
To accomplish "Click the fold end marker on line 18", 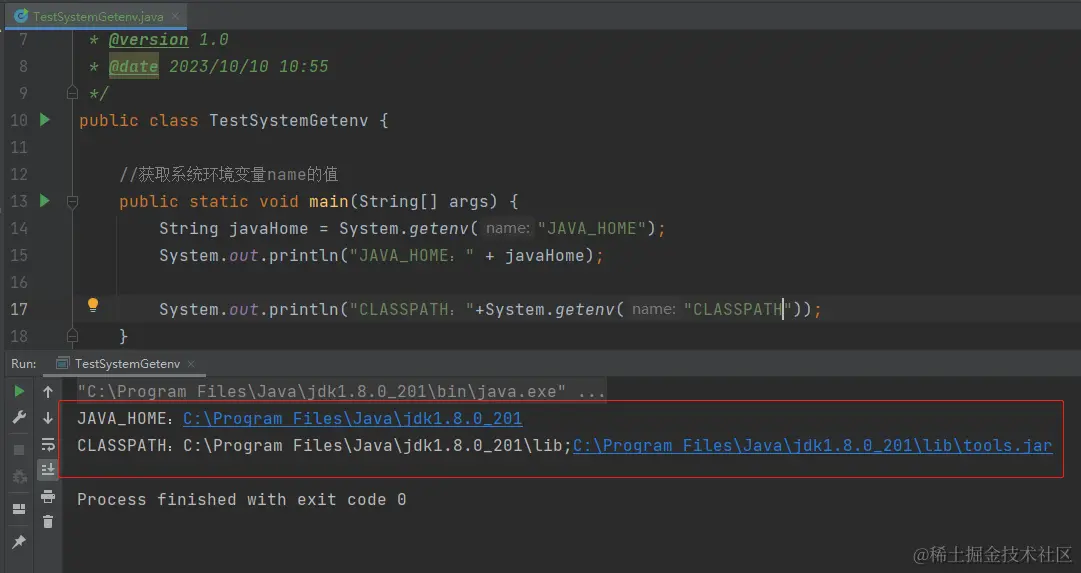I will pos(72,336).
